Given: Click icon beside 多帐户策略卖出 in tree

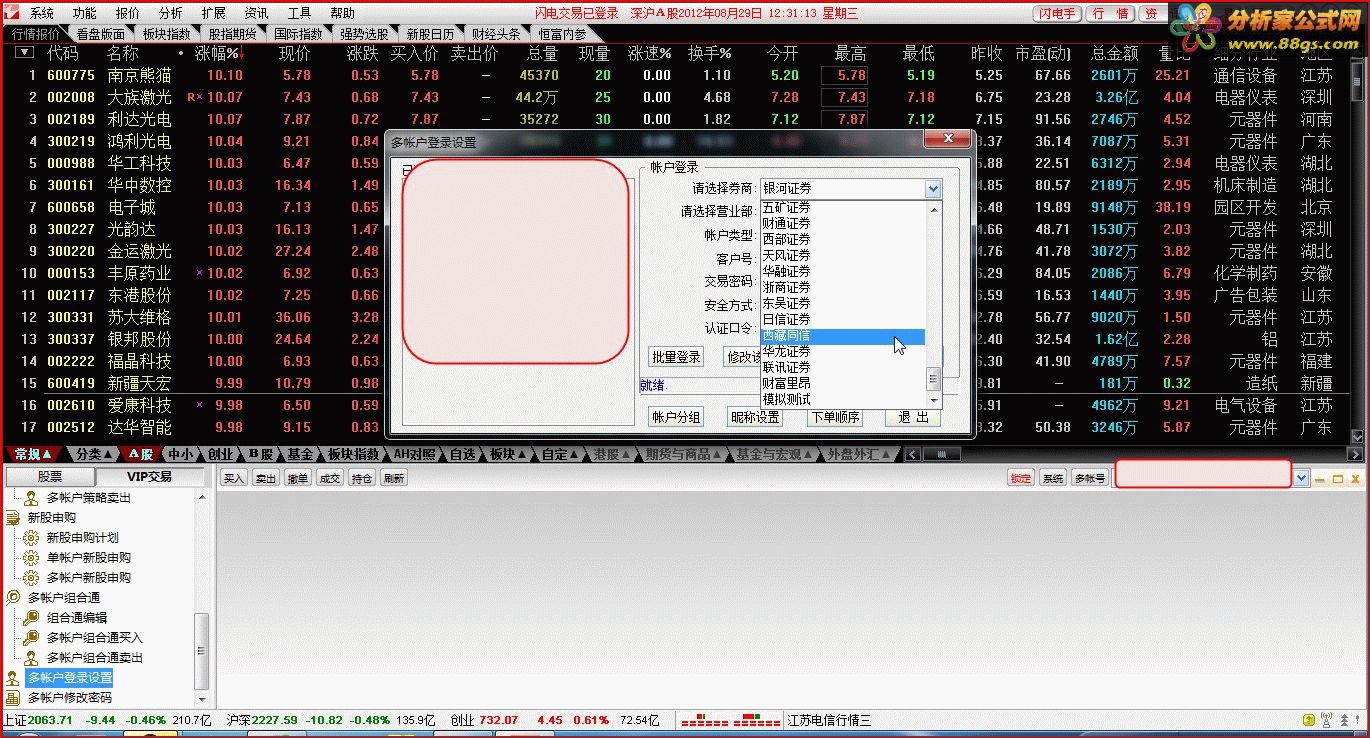Looking at the screenshot, I should click(x=32, y=497).
